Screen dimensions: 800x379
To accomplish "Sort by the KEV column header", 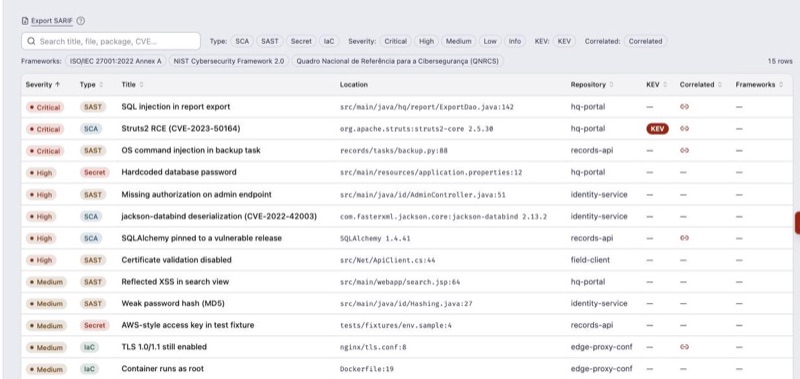I will pos(657,85).
